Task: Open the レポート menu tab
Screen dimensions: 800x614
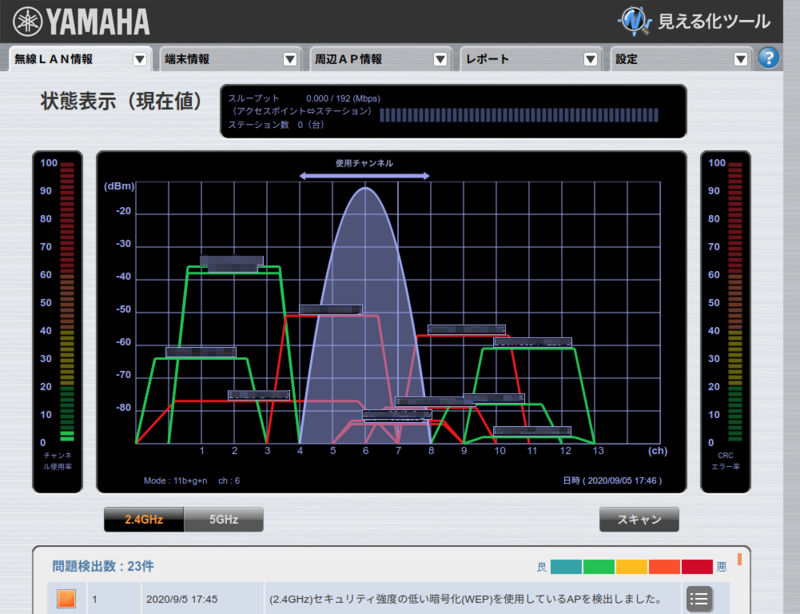Action: (x=531, y=59)
